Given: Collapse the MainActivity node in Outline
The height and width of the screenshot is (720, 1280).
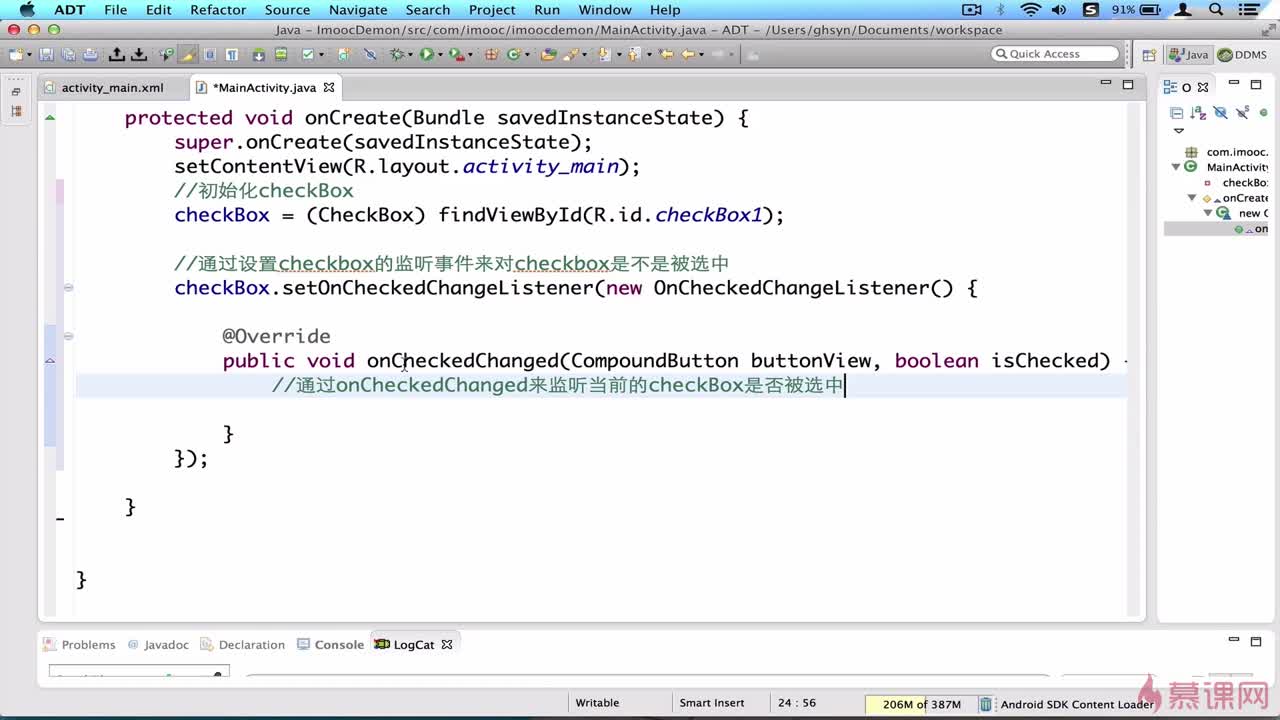Looking at the screenshot, I should [x=1177, y=167].
